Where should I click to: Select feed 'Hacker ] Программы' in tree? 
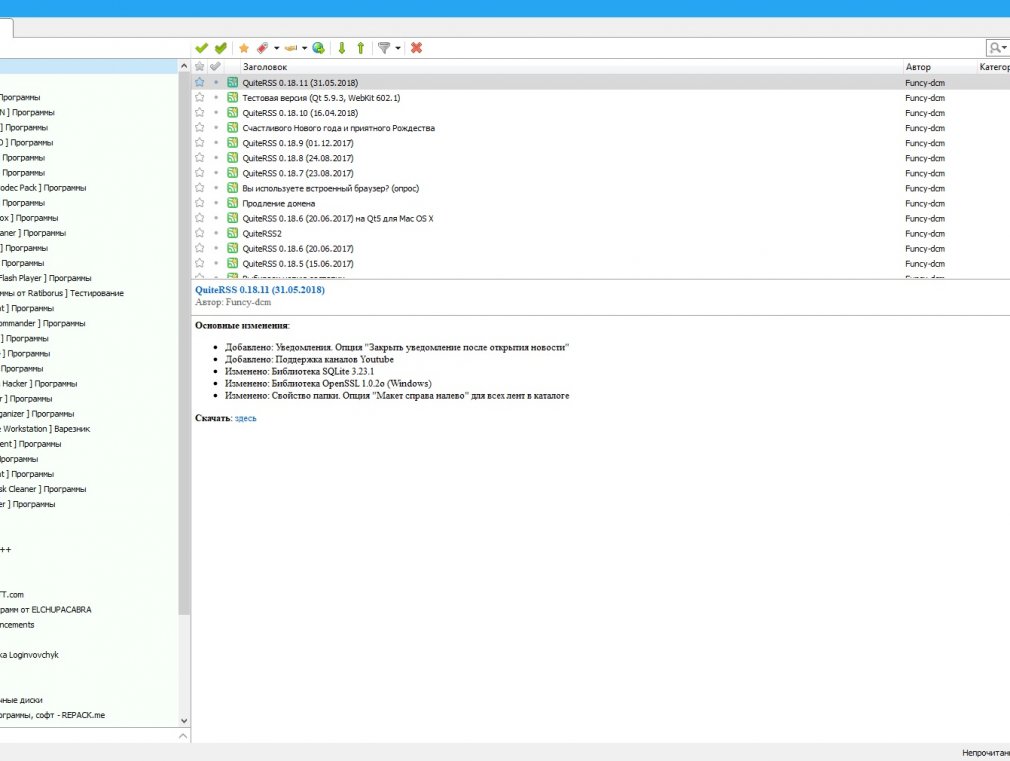click(x=39, y=384)
